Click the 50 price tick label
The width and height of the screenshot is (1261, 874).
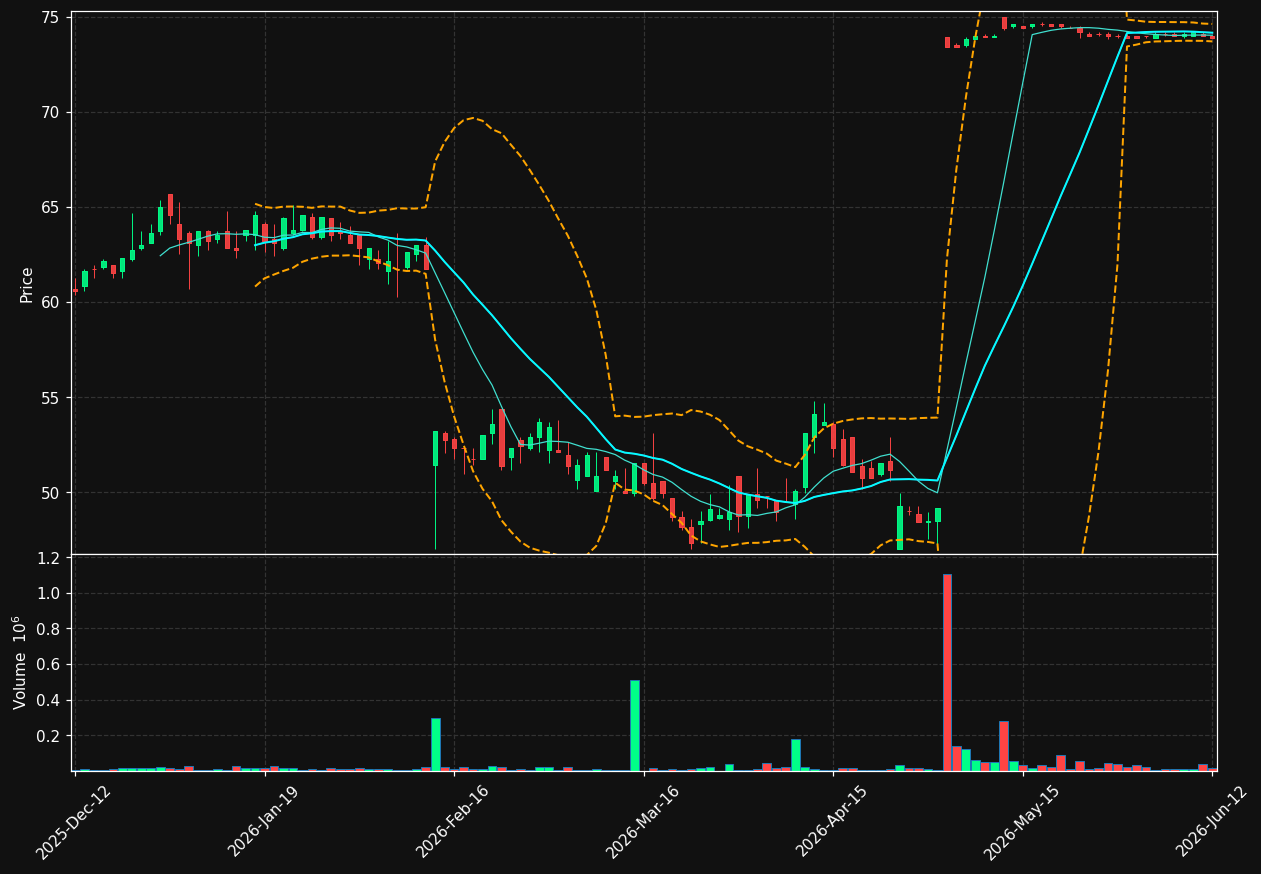point(50,493)
